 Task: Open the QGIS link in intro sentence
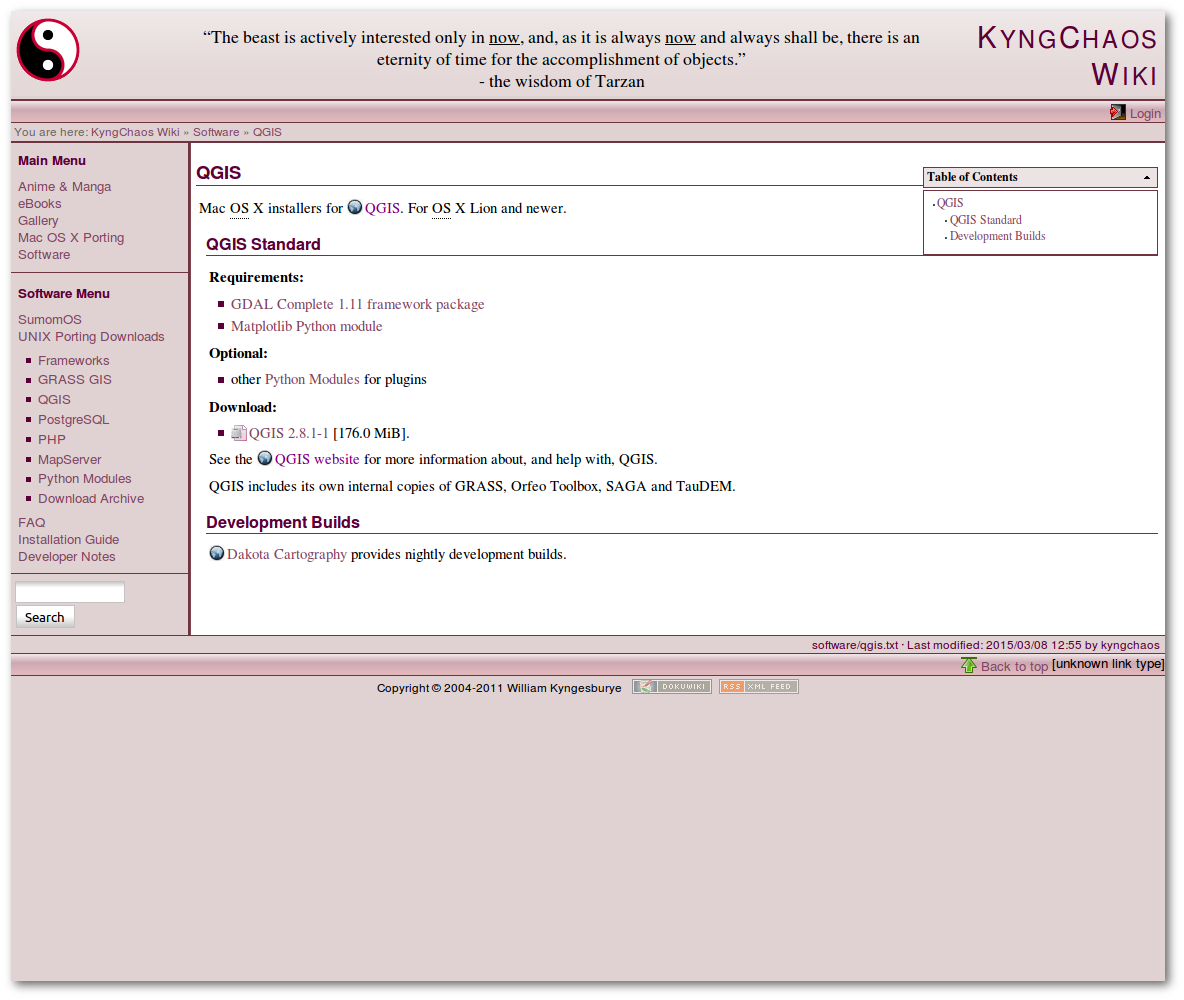382,208
